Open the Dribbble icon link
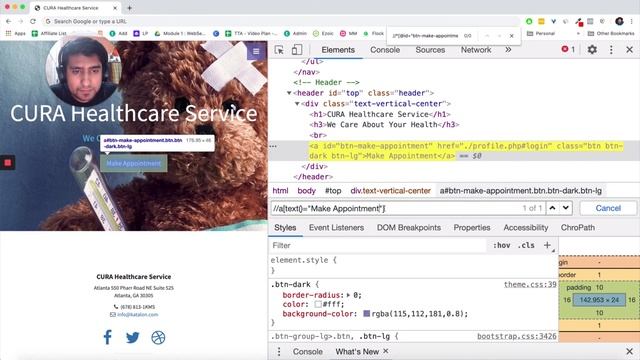 coord(158,338)
